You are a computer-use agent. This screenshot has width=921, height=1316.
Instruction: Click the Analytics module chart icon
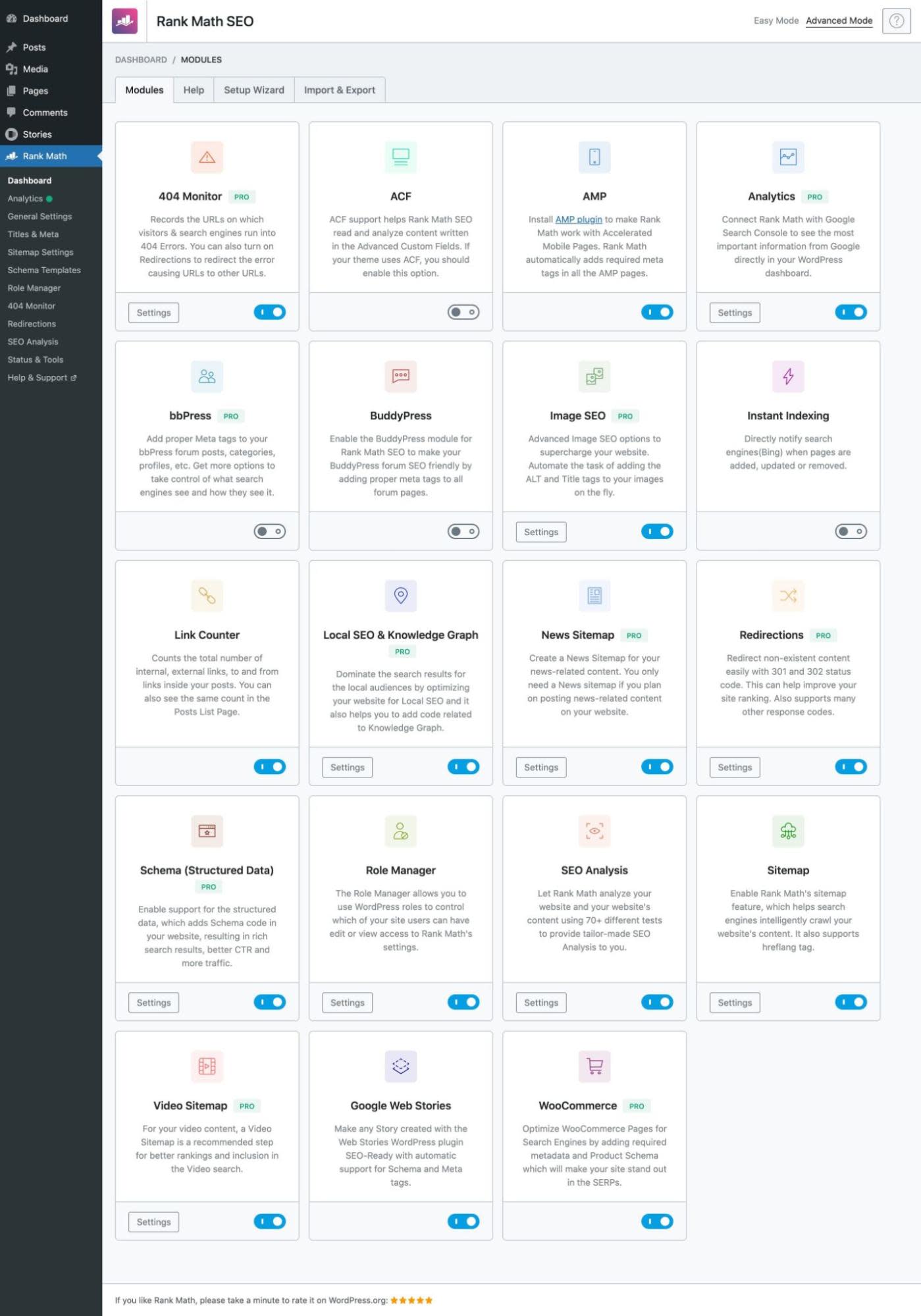[788, 157]
